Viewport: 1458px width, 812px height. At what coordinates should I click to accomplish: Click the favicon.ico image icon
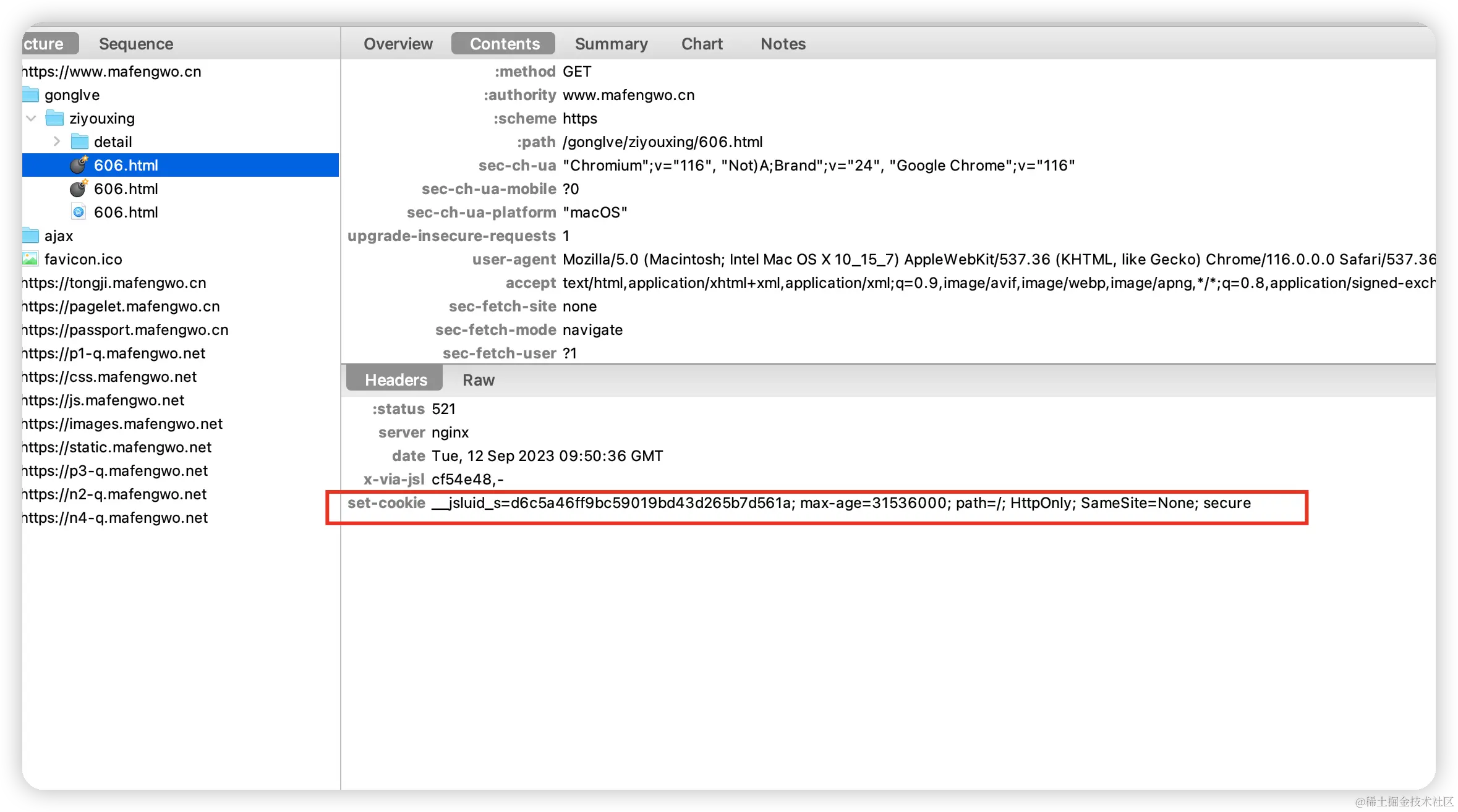(x=30, y=259)
